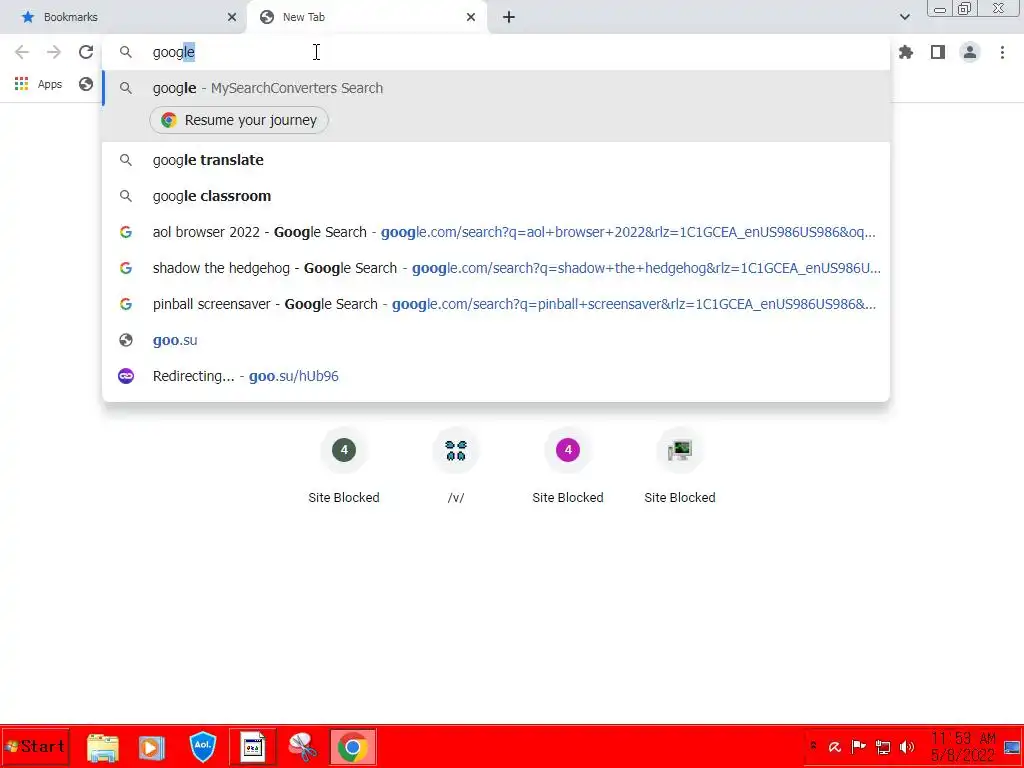This screenshot has height=768, width=1024.
Task: Close the Bookmarks tab
Action: 232,18
